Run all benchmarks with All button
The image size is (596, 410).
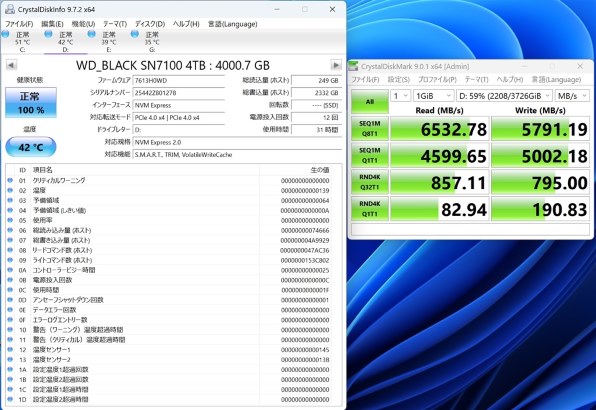[369, 101]
